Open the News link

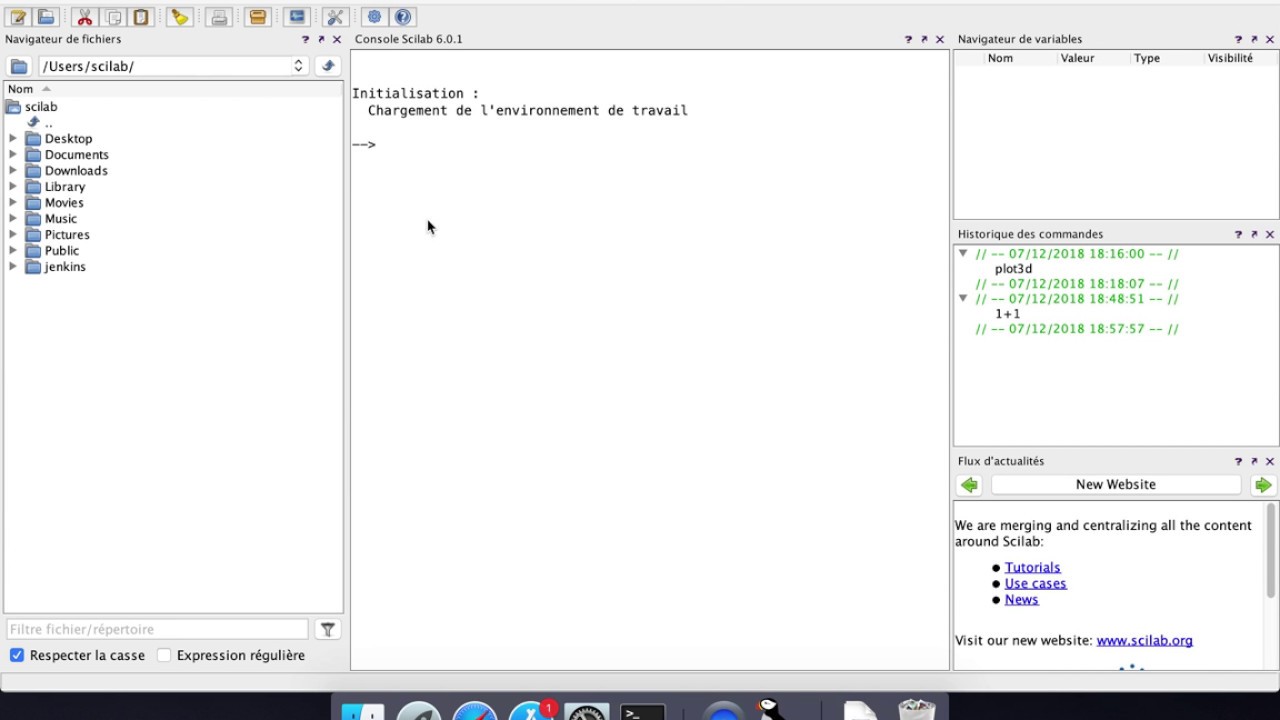pos(1021,600)
